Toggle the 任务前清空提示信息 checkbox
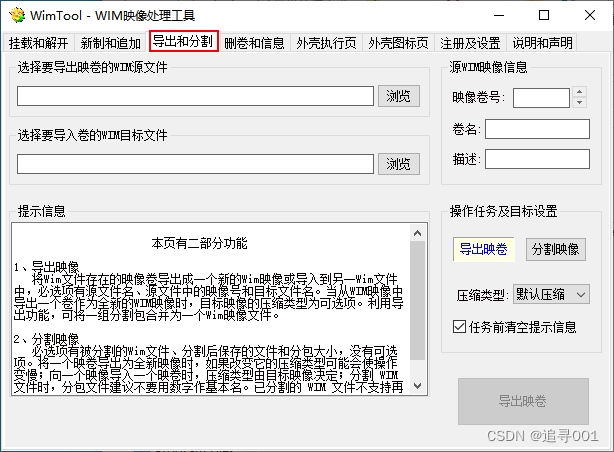 (x=459, y=327)
